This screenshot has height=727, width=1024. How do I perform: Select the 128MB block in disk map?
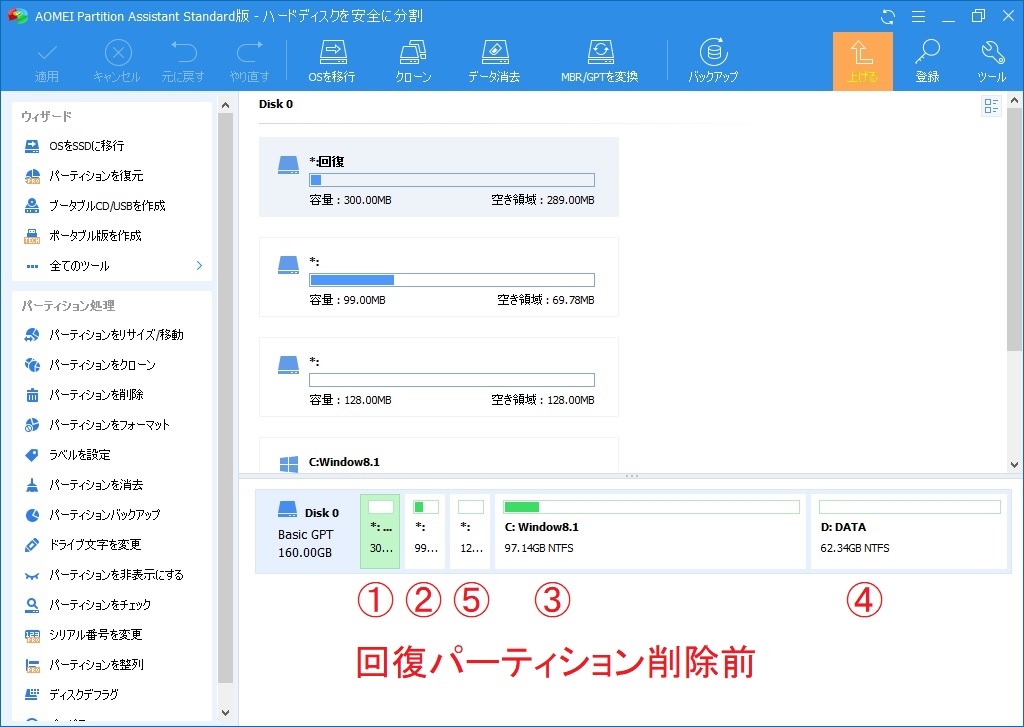(x=470, y=531)
